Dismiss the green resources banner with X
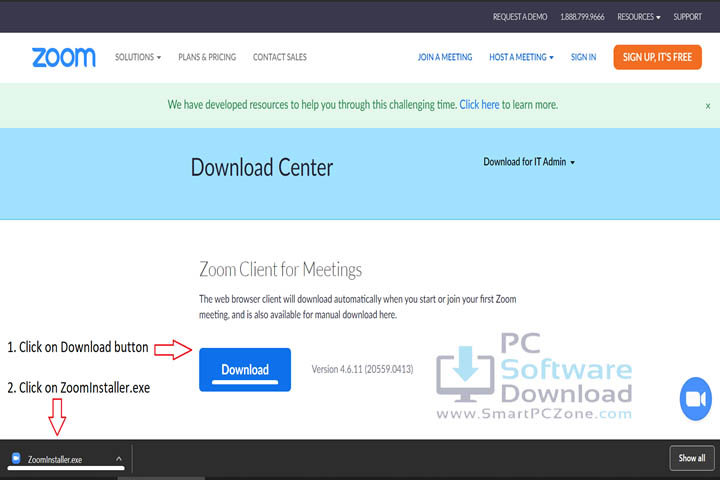720x480 pixels. coord(708,106)
